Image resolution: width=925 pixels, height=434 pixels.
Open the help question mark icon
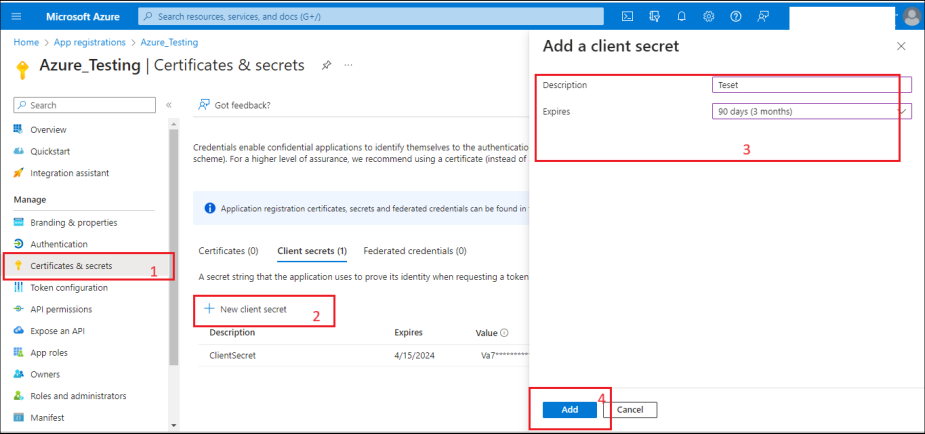point(736,16)
